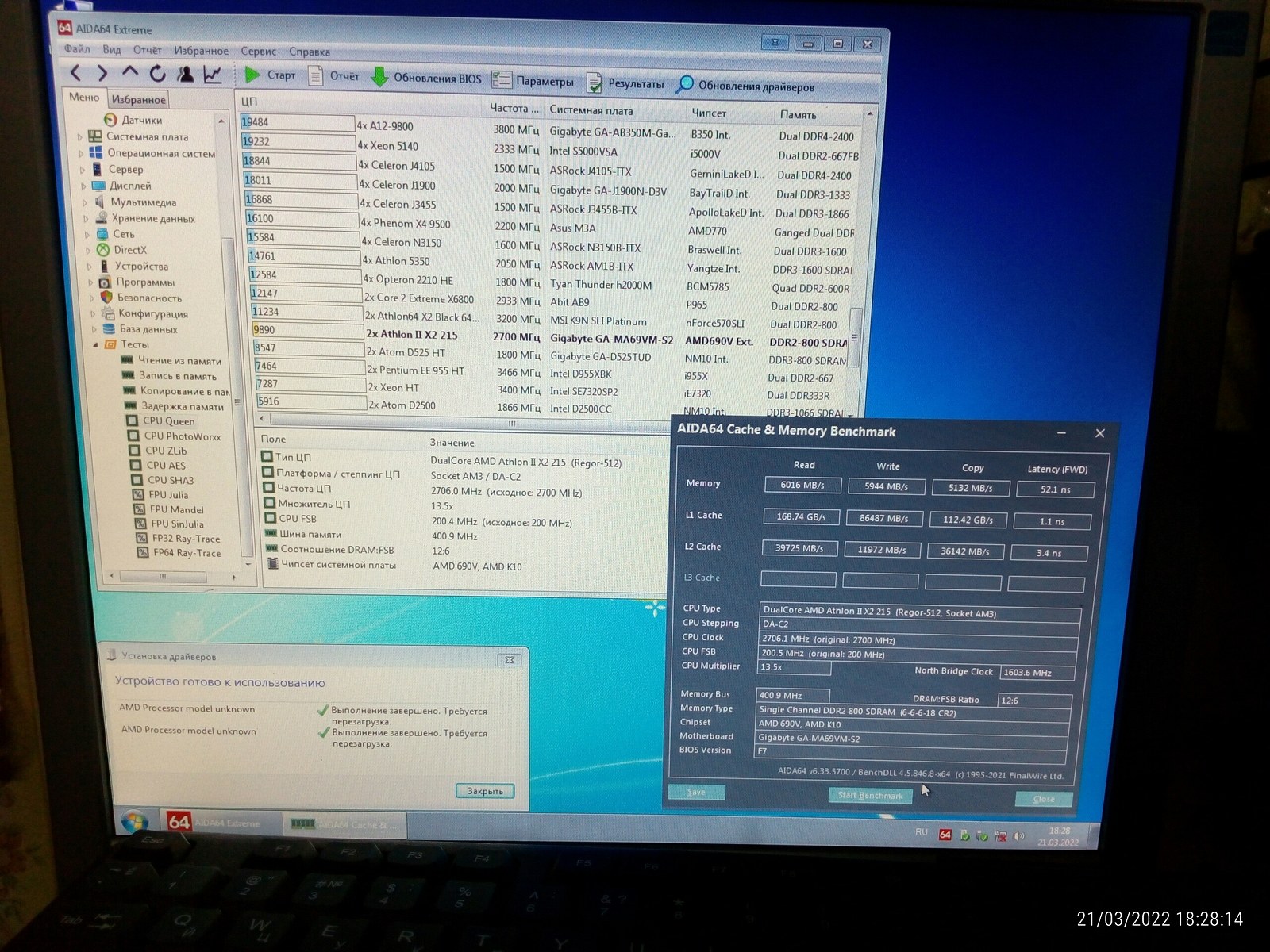Image resolution: width=1270 pixels, height=952 pixels.
Task: Select the 4x A12-9800 result row
Action: [x=548, y=129]
